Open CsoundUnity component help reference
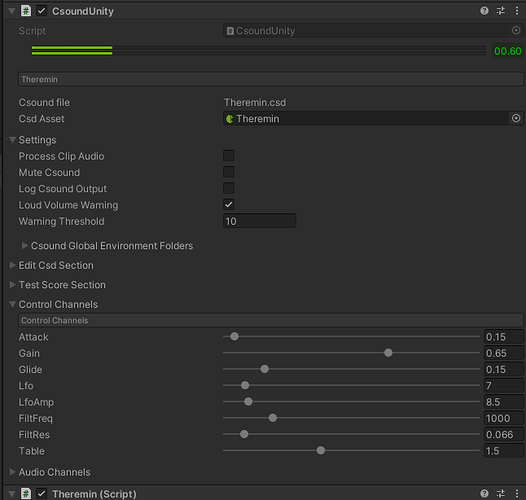Viewport: 526px width, 500px height. (x=484, y=11)
